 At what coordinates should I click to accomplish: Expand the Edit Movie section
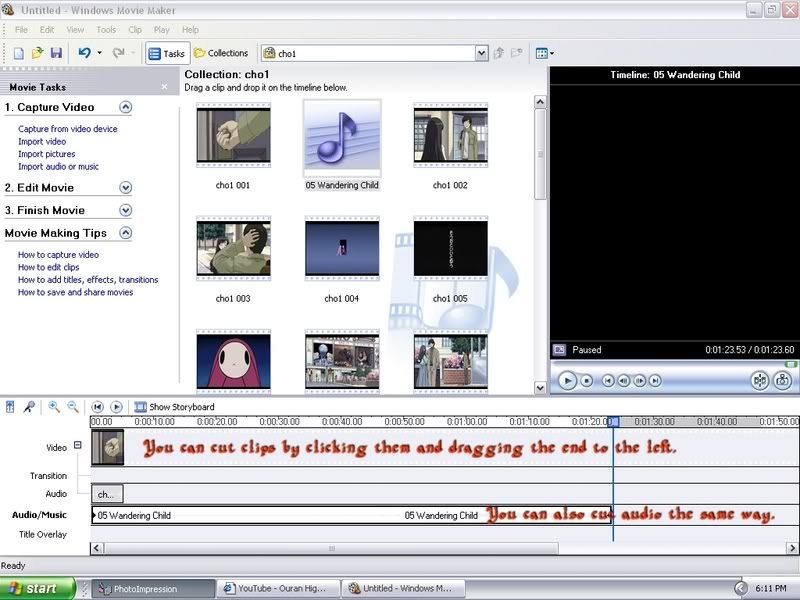[126, 188]
